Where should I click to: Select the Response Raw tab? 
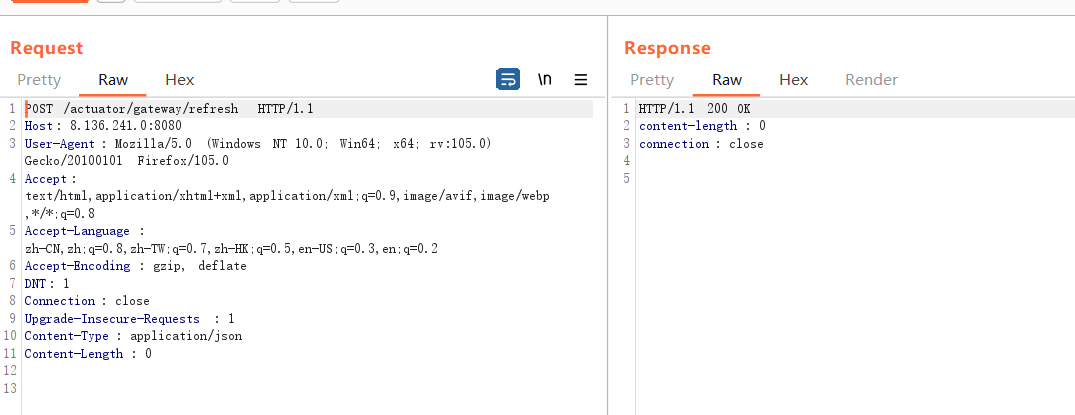click(x=727, y=80)
